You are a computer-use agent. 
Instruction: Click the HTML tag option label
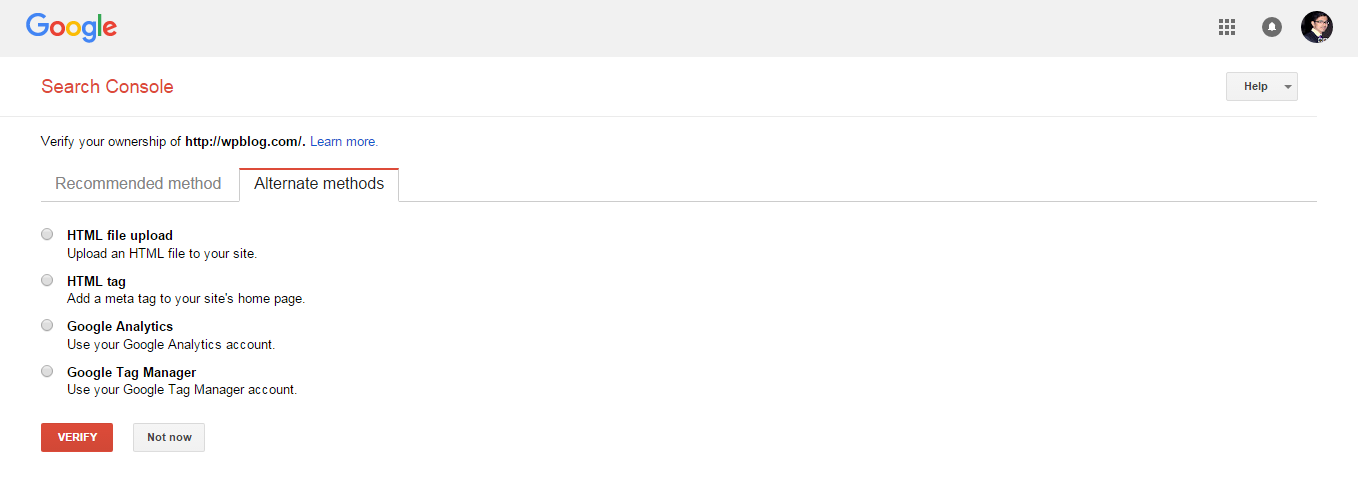click(x=96, y=282)
